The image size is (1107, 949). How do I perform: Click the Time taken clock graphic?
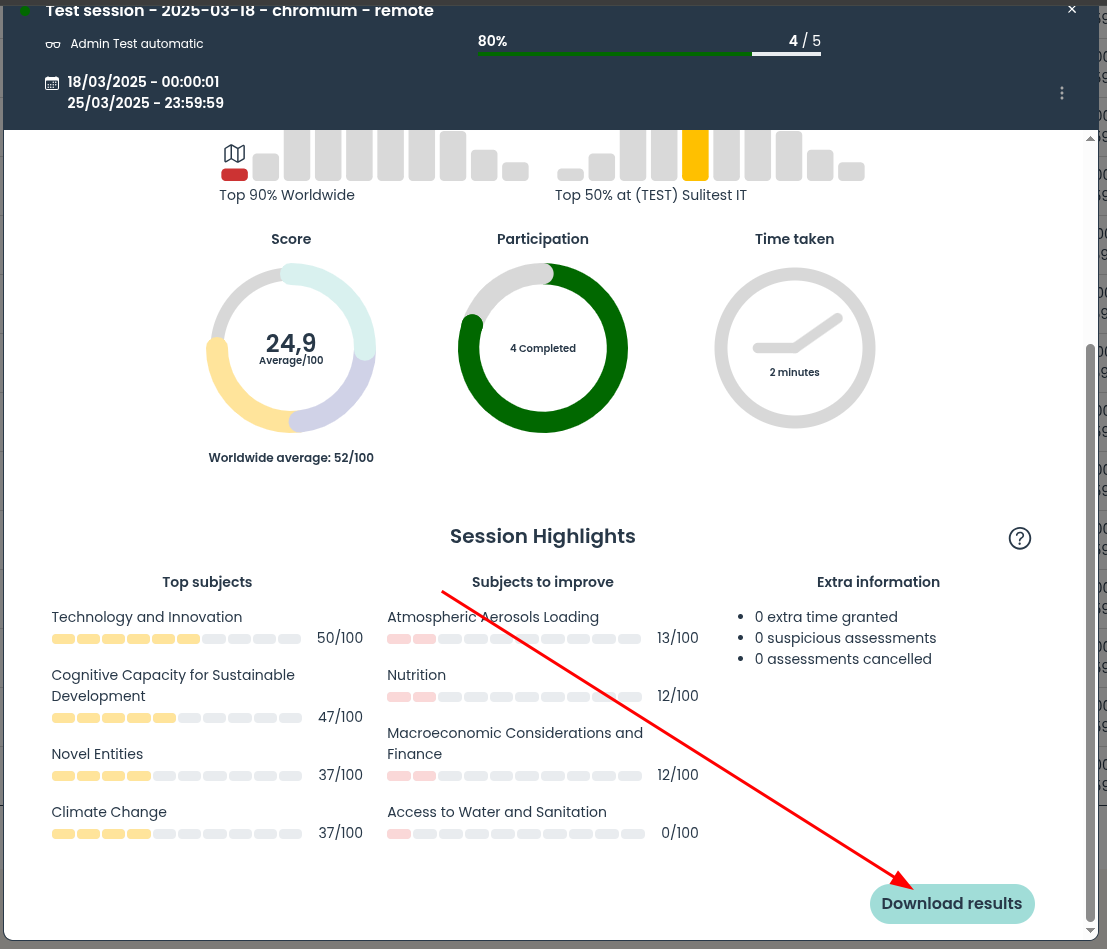[x=794, y=348]
